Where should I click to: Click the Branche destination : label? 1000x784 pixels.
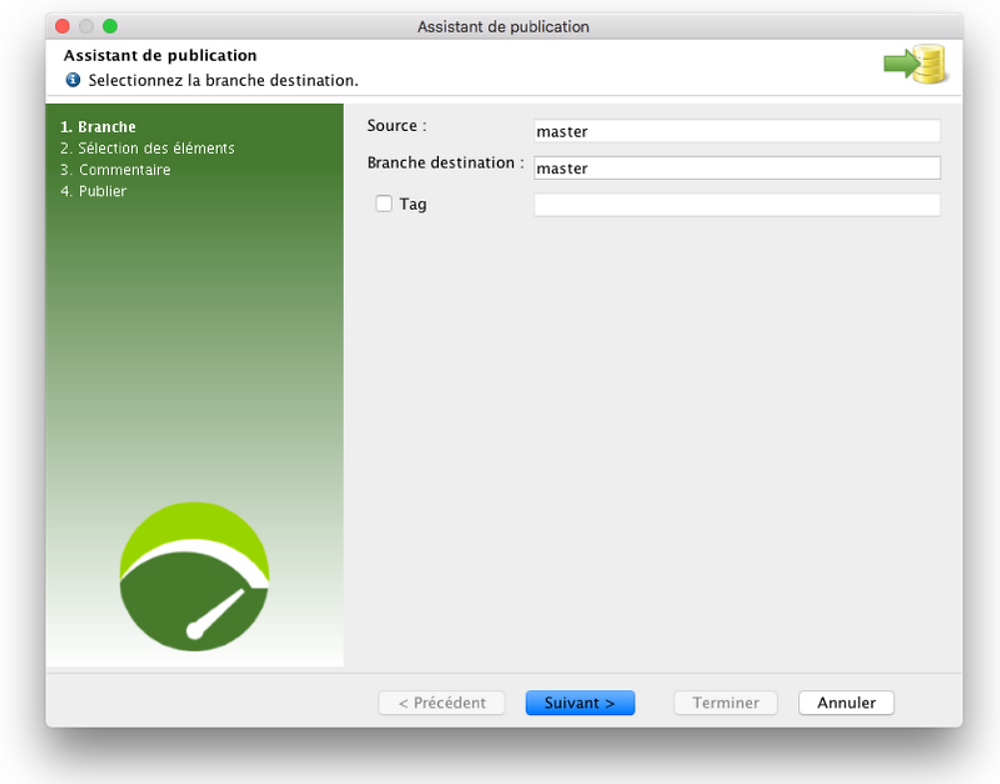tap(445, 163)
